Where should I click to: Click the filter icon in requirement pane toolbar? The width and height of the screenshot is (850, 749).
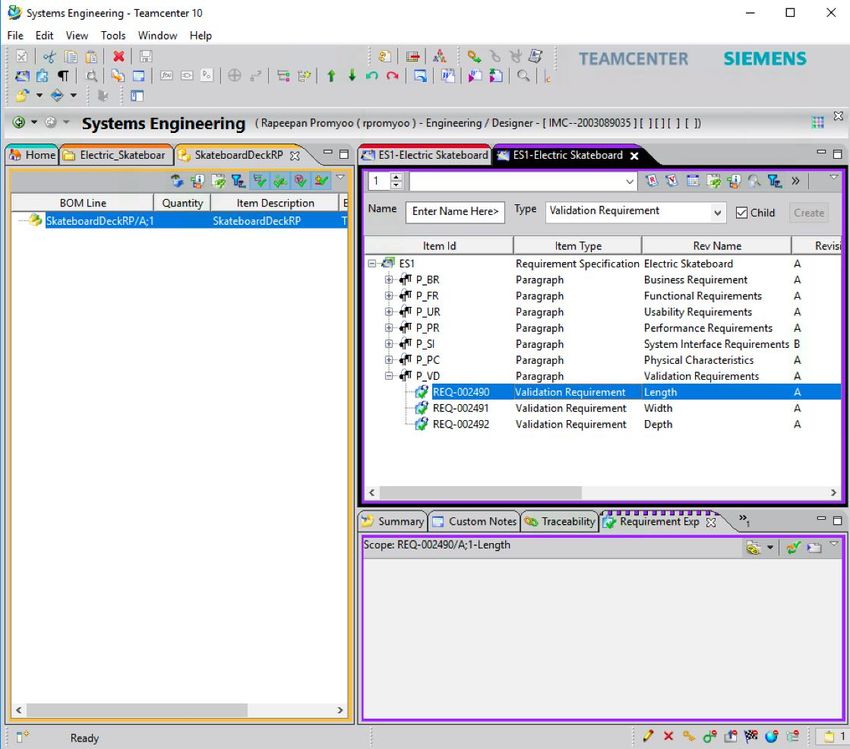775,181
